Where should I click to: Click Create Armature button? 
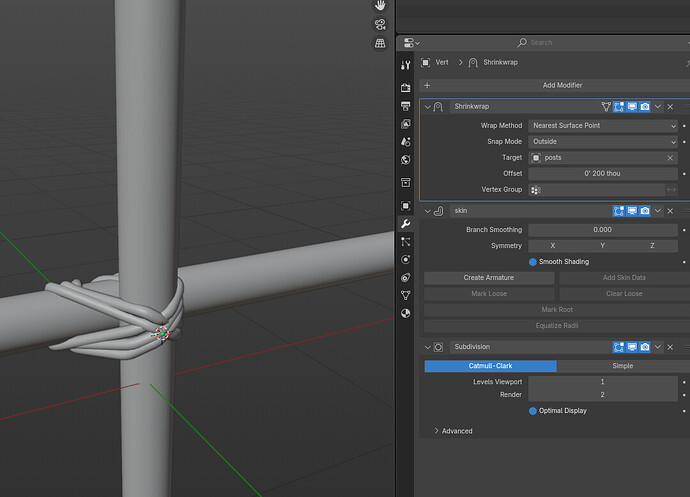pos(488,278)
